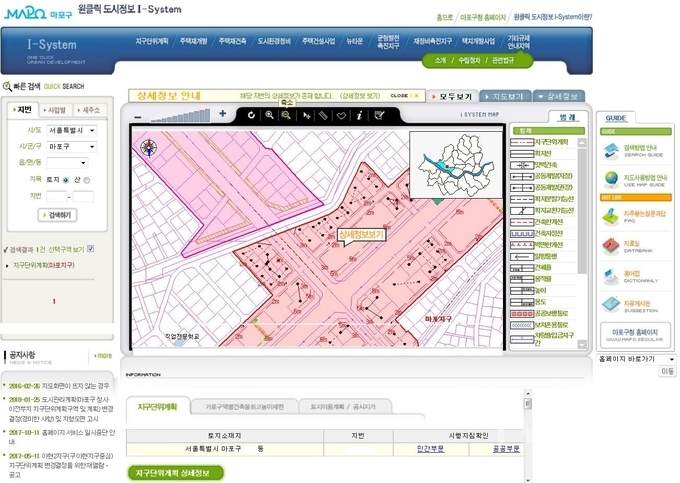Click the 지구단위계획 상세정보 green button

[175, 473]
